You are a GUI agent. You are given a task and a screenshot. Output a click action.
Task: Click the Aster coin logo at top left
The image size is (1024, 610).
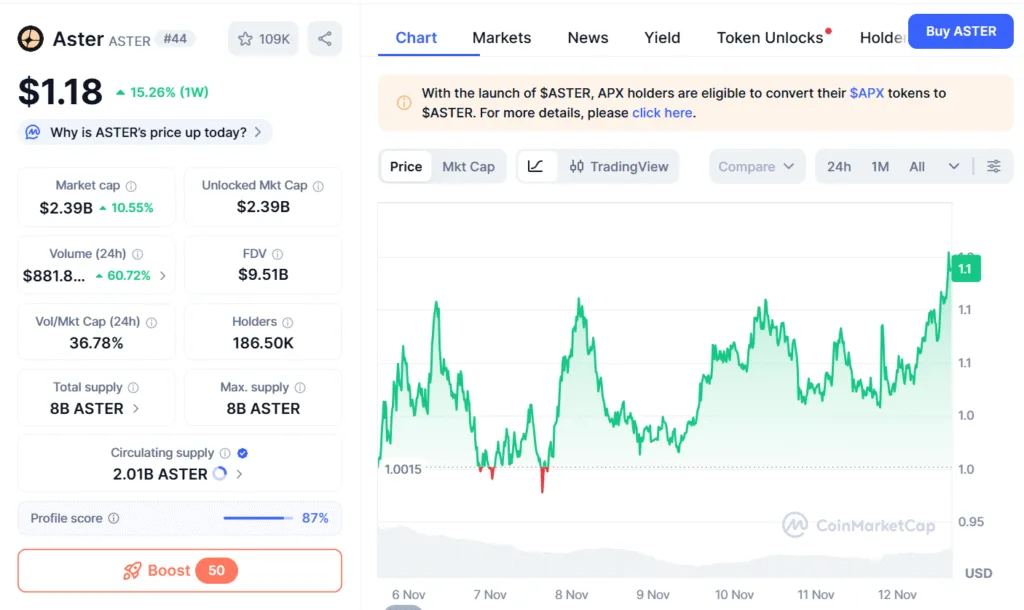(29, 39)
